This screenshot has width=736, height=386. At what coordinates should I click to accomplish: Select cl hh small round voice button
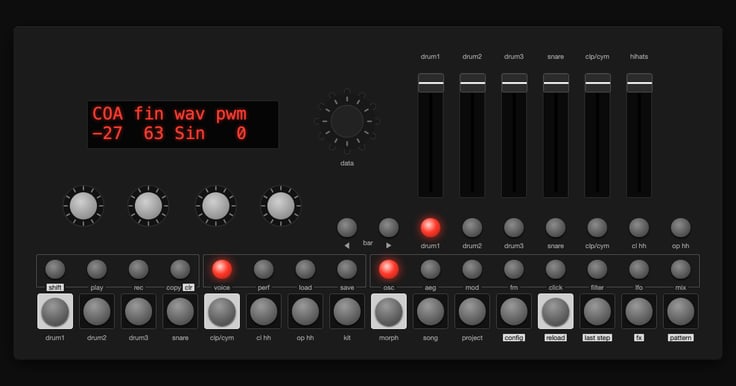click(x=639, y=228)
